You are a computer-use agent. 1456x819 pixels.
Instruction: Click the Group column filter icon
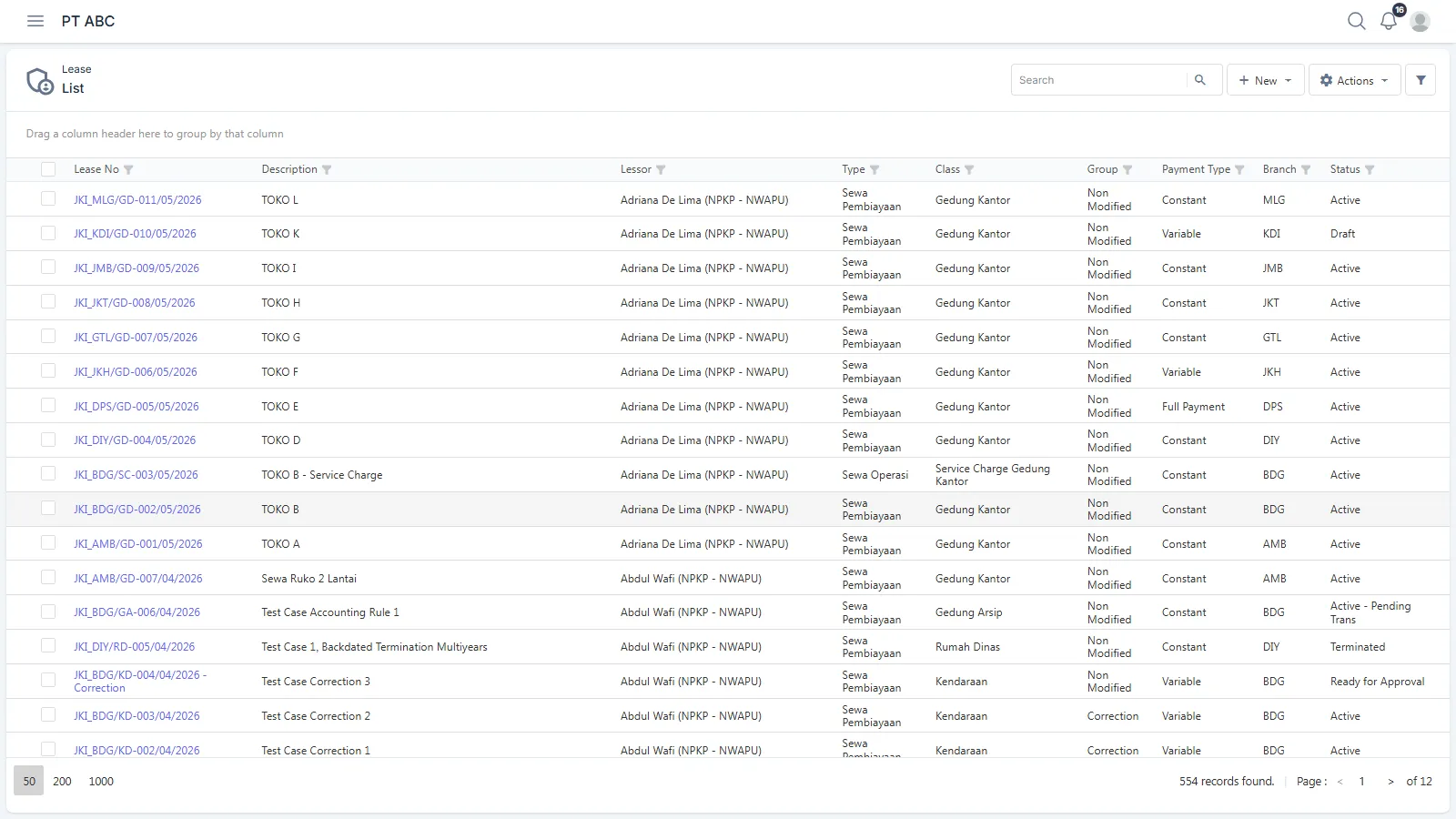[1127, 170]
